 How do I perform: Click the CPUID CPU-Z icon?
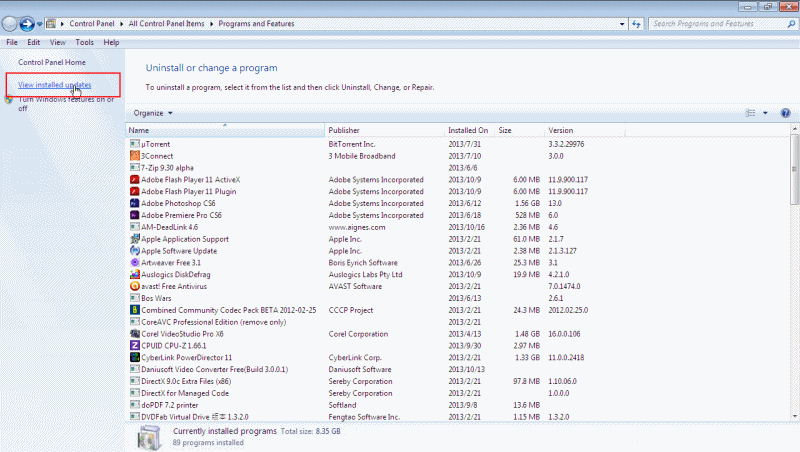(135, 345)
